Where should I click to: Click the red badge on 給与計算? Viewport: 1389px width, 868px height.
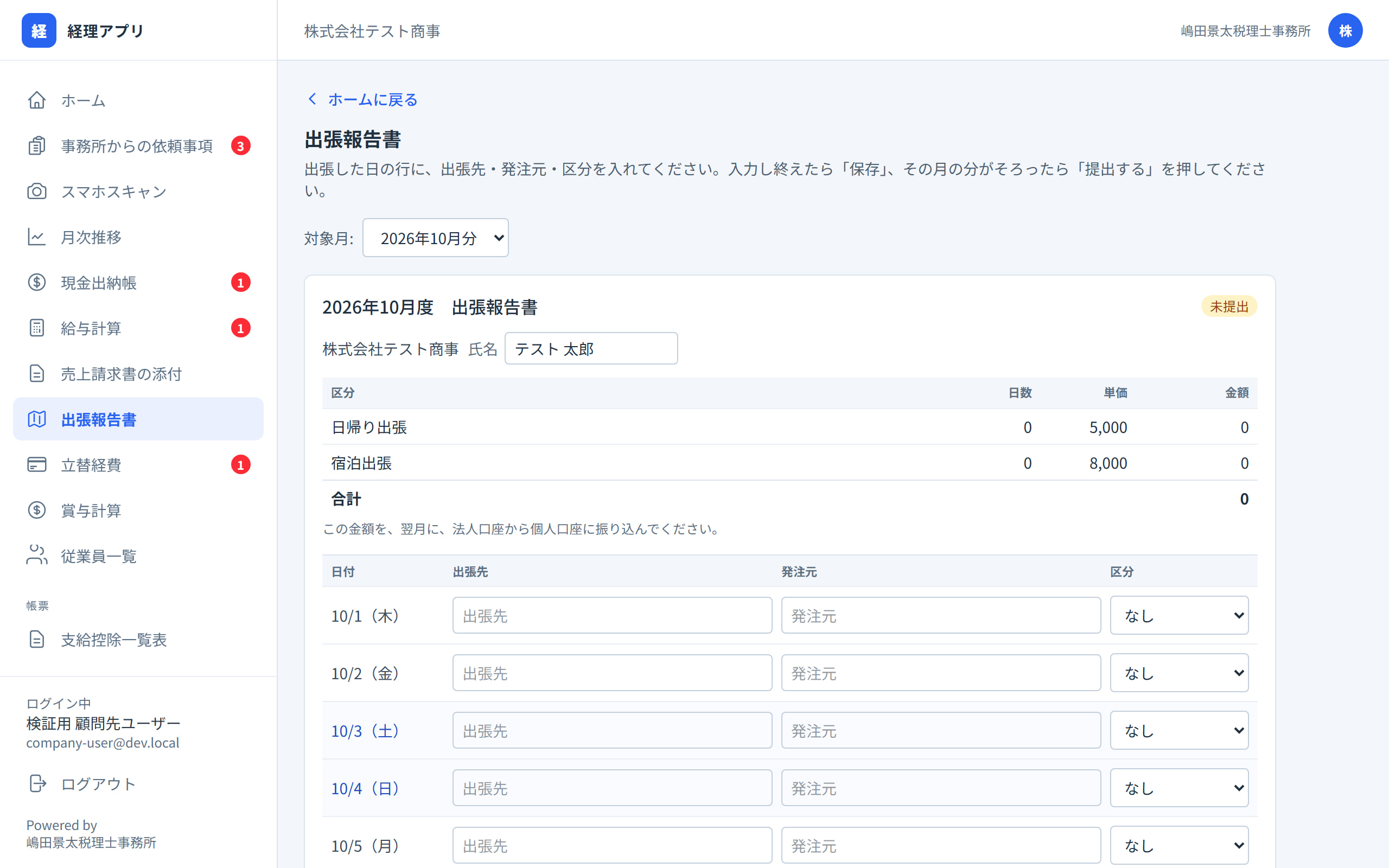point(240,328)
